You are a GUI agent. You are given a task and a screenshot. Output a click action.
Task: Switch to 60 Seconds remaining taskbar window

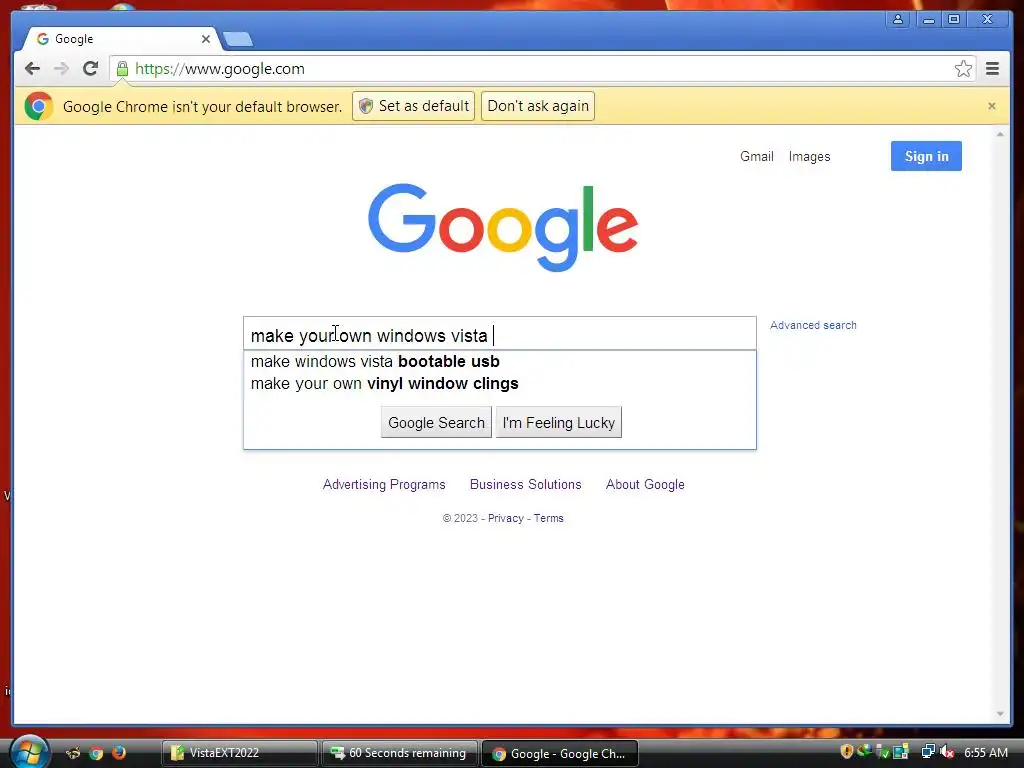400,753
